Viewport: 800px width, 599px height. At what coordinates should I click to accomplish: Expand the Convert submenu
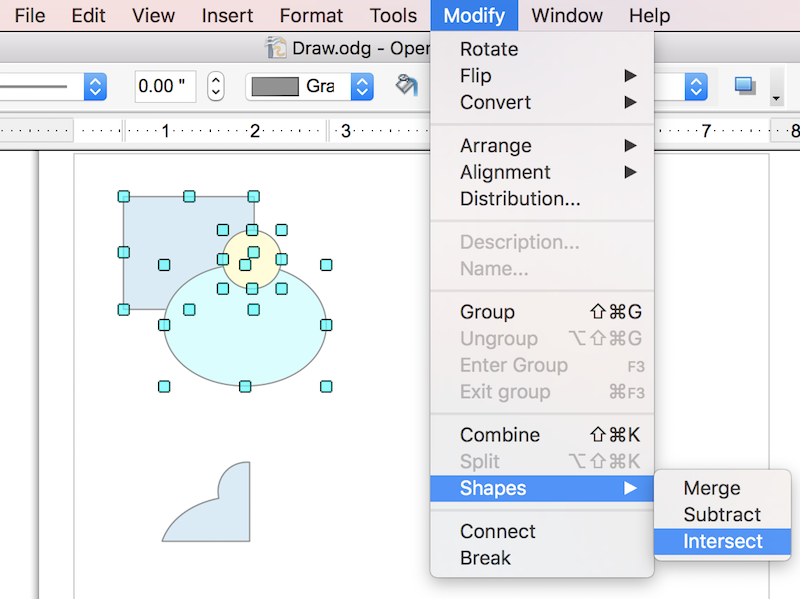[x=495, y=102]
